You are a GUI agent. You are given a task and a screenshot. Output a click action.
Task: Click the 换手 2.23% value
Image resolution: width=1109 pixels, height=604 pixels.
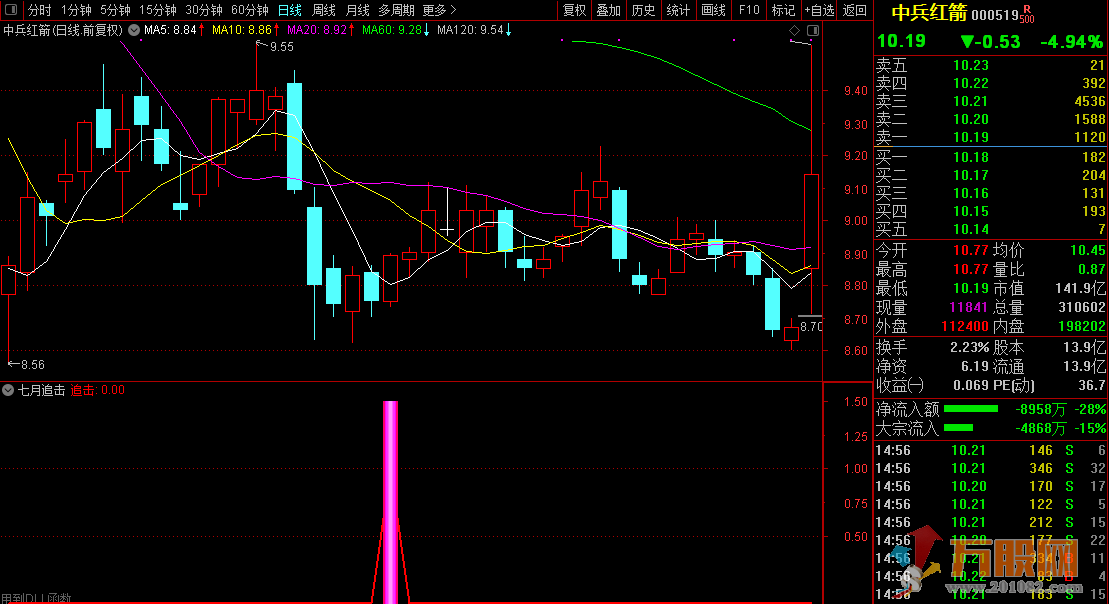pyautogui.click(x=969, y=347)
